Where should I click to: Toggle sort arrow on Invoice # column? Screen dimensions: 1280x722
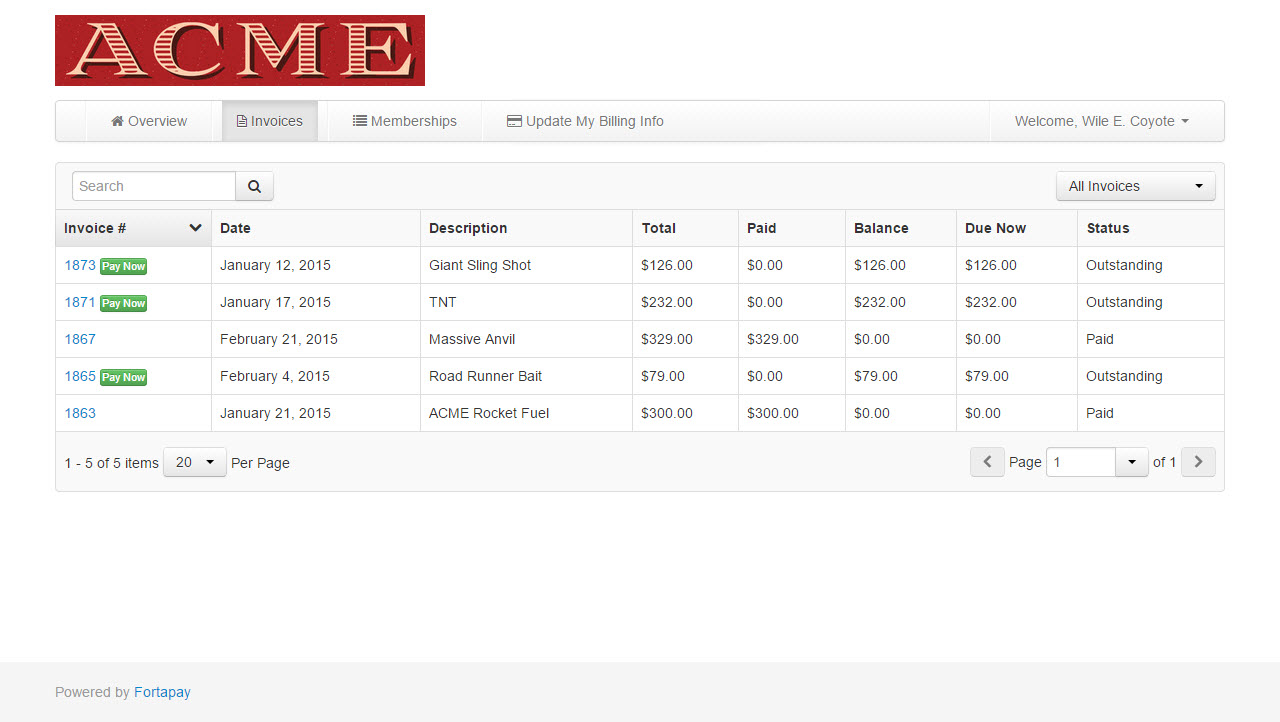195,228
